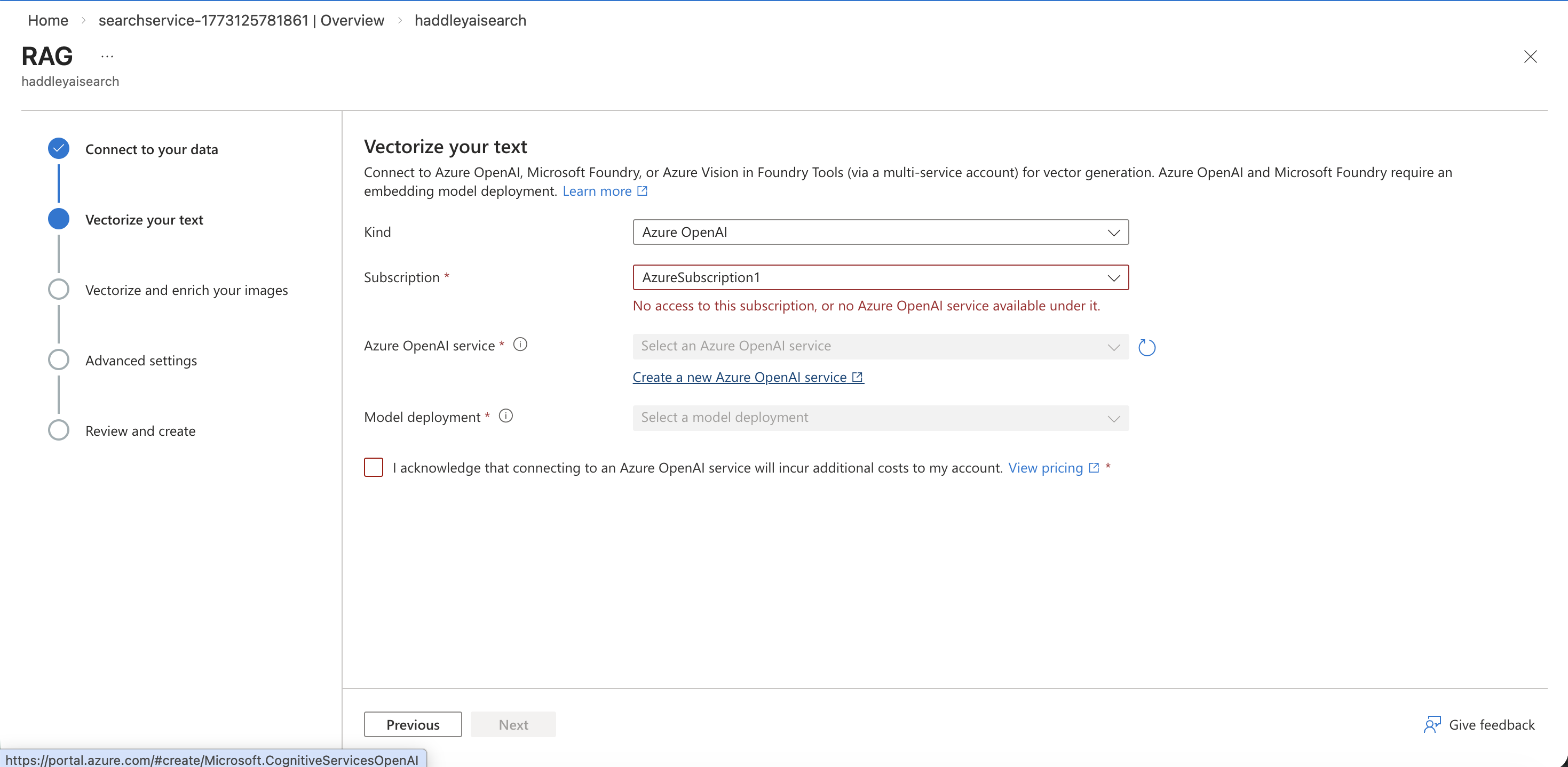Click the Vectorize and enrich your images step circle
Viewport: 1568px width, 767px height.
click(58, 290)
